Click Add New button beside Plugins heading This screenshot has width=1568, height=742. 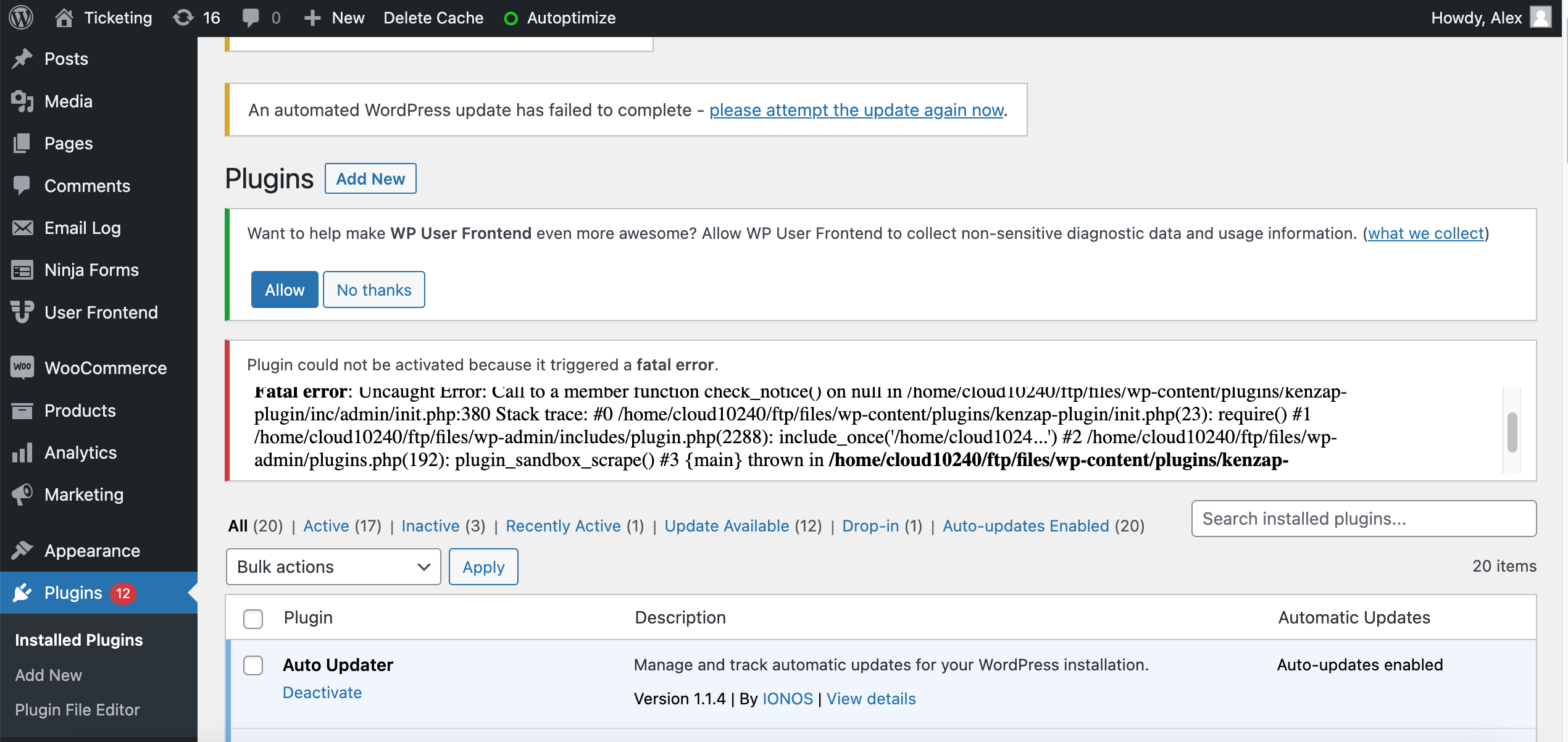pos(370,178)
